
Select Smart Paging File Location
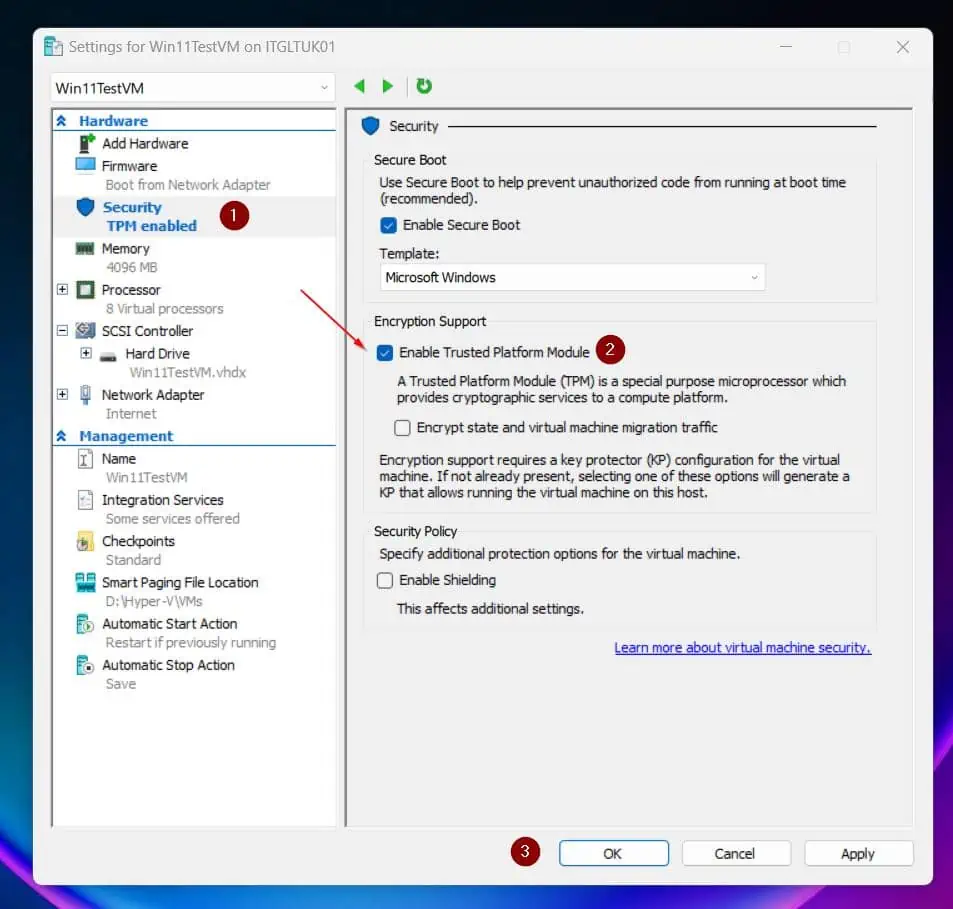tap(181, 582)
